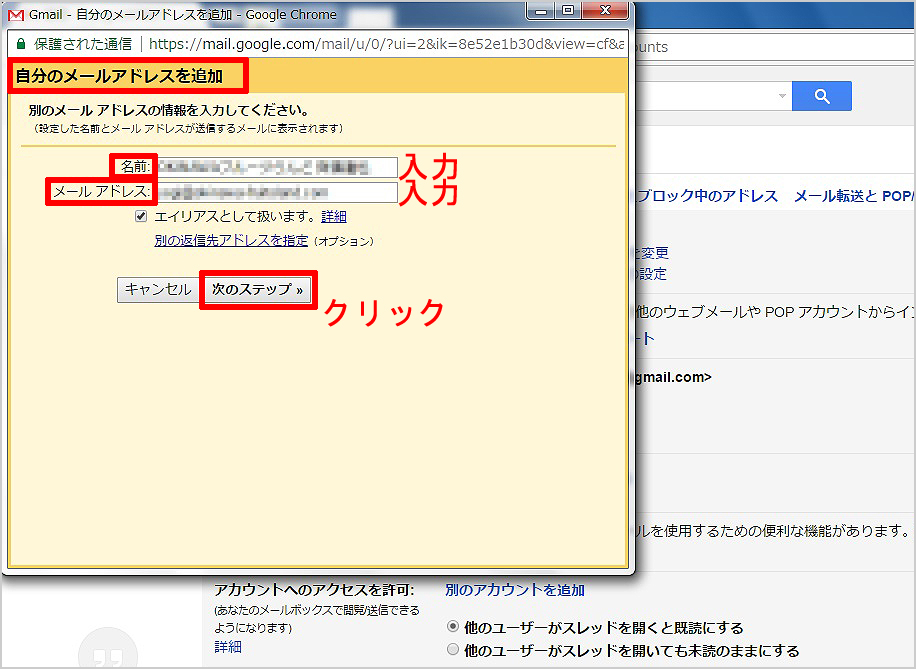
Task: Open the メール転送と POP settings tab
Action: tap(852, 196)
